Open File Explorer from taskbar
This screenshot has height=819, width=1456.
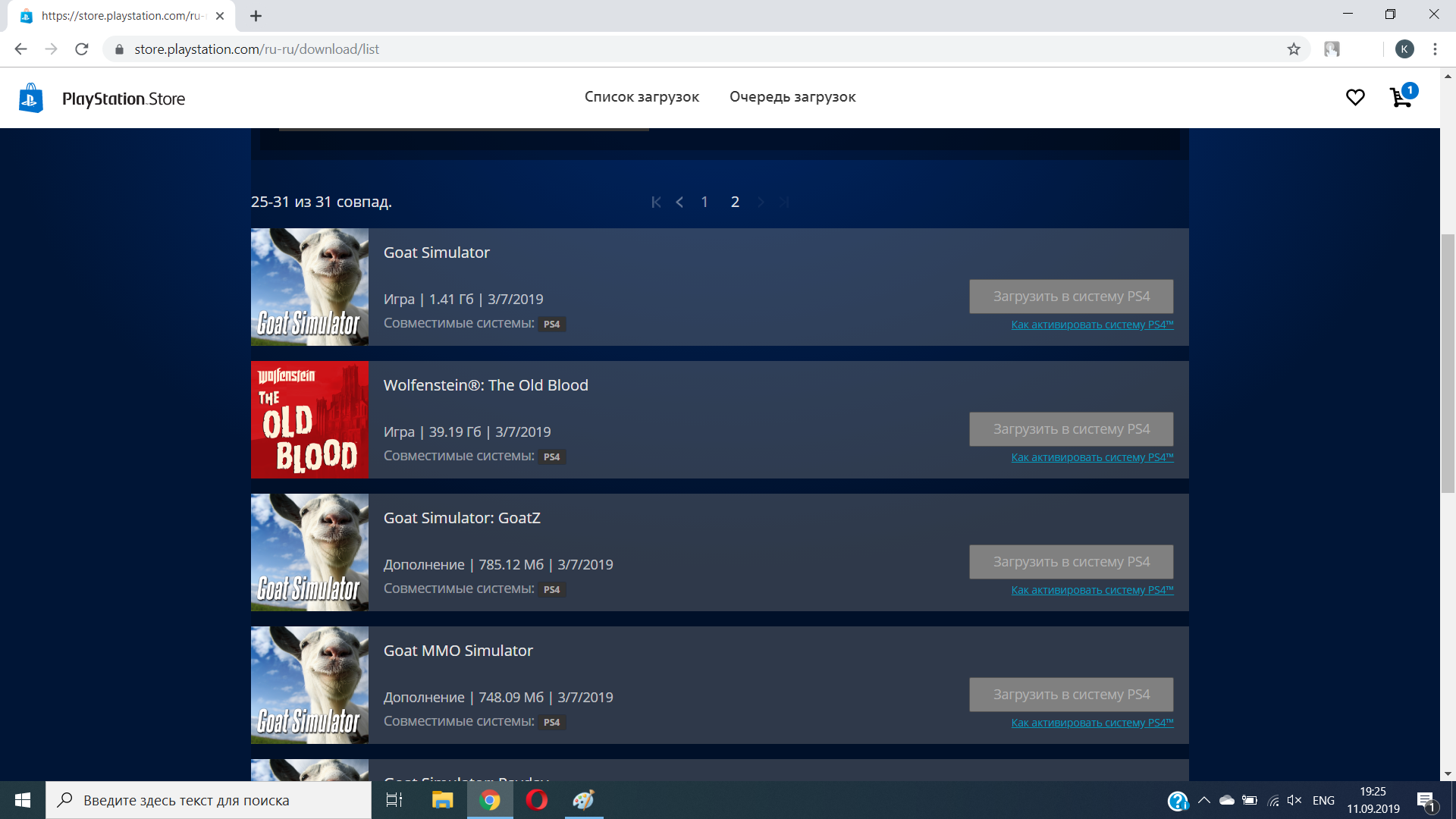442,800
